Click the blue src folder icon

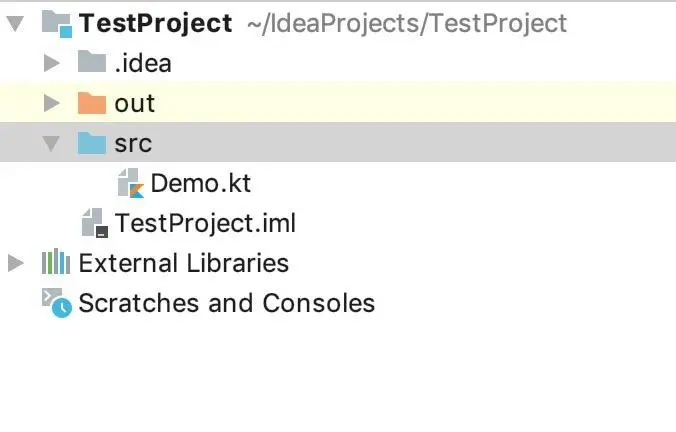92,143
